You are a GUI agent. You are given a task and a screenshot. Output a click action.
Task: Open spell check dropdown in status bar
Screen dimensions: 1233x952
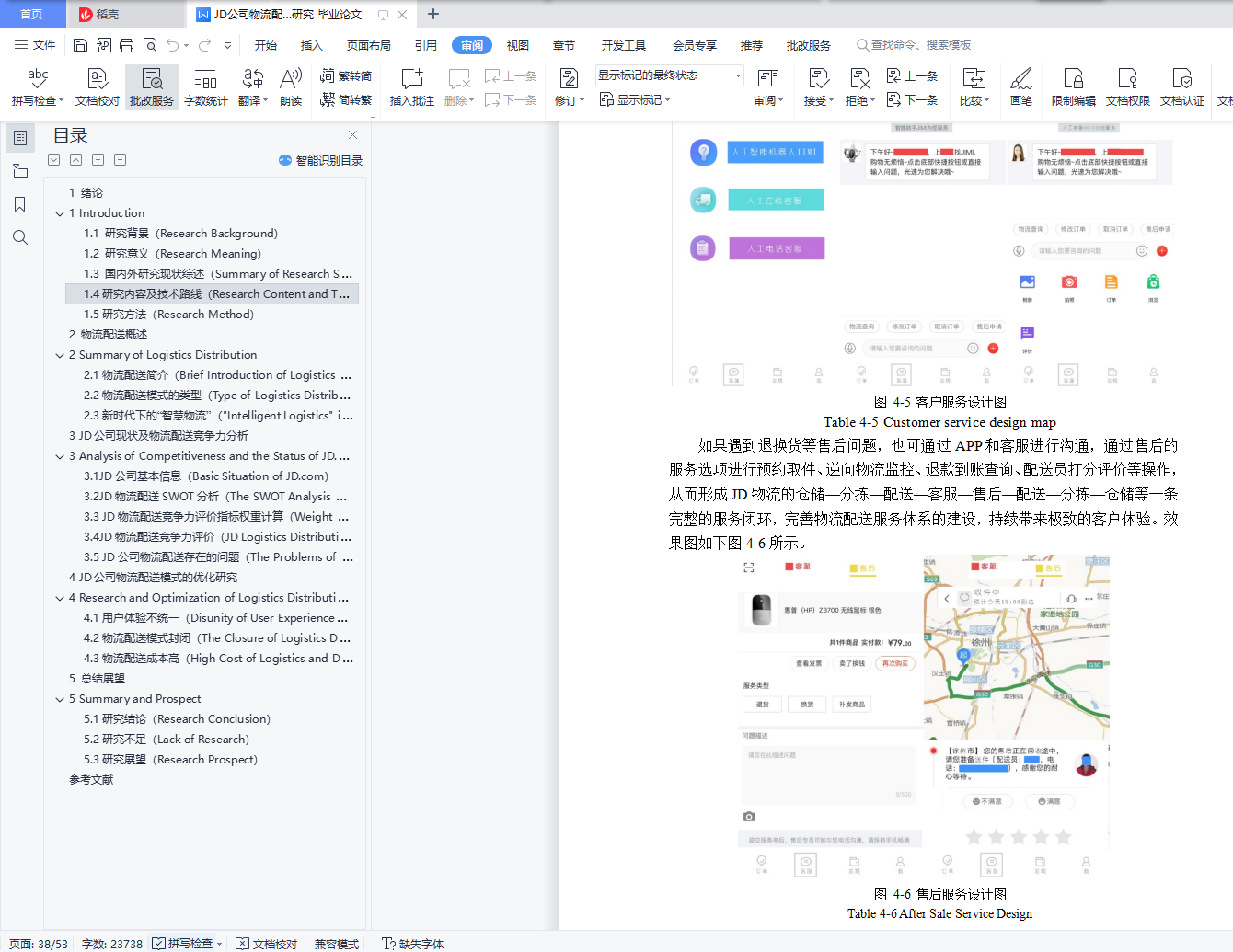click(220, 944)
